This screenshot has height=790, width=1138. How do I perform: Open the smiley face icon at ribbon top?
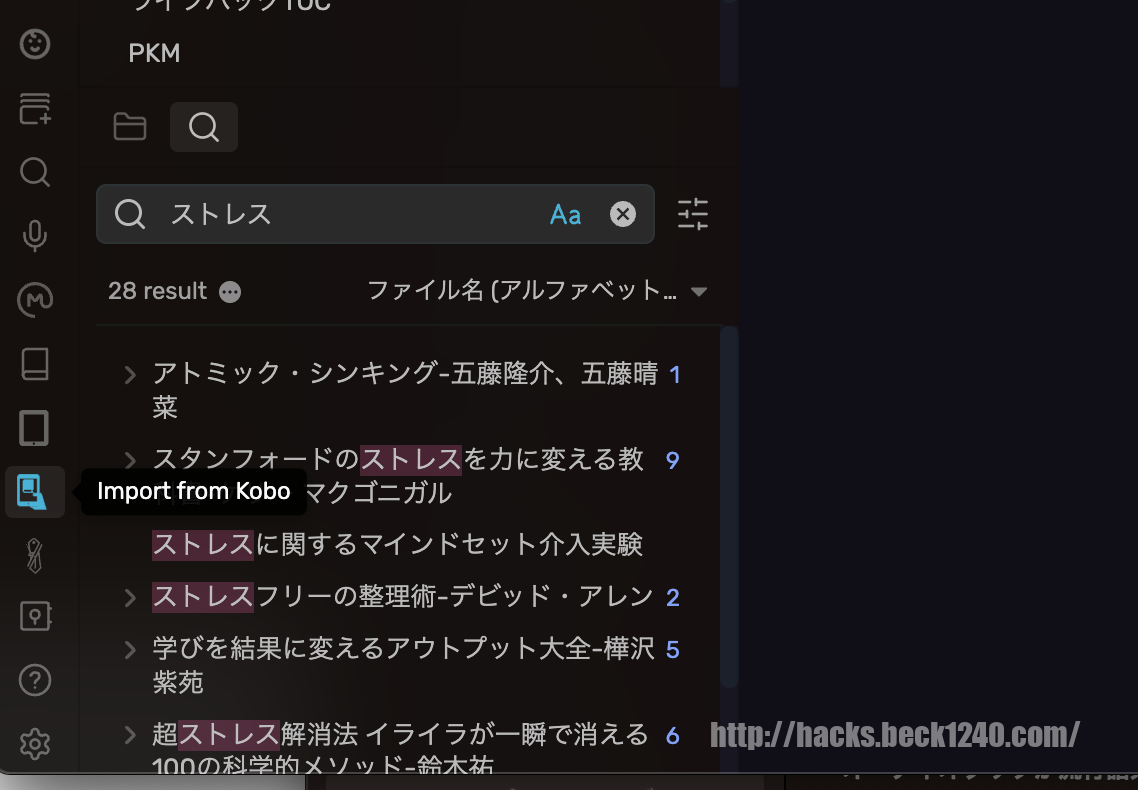(34, 44)
